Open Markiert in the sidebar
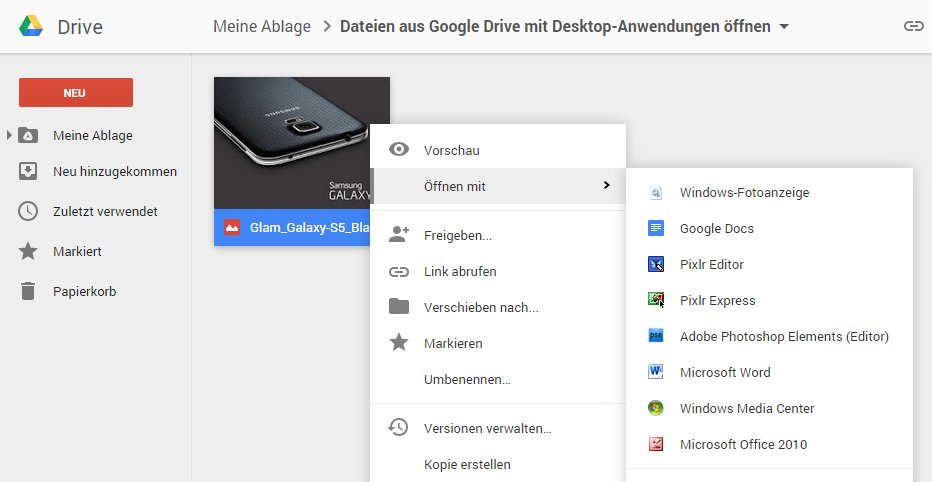The image size is (932, 482). pos(77,252)
